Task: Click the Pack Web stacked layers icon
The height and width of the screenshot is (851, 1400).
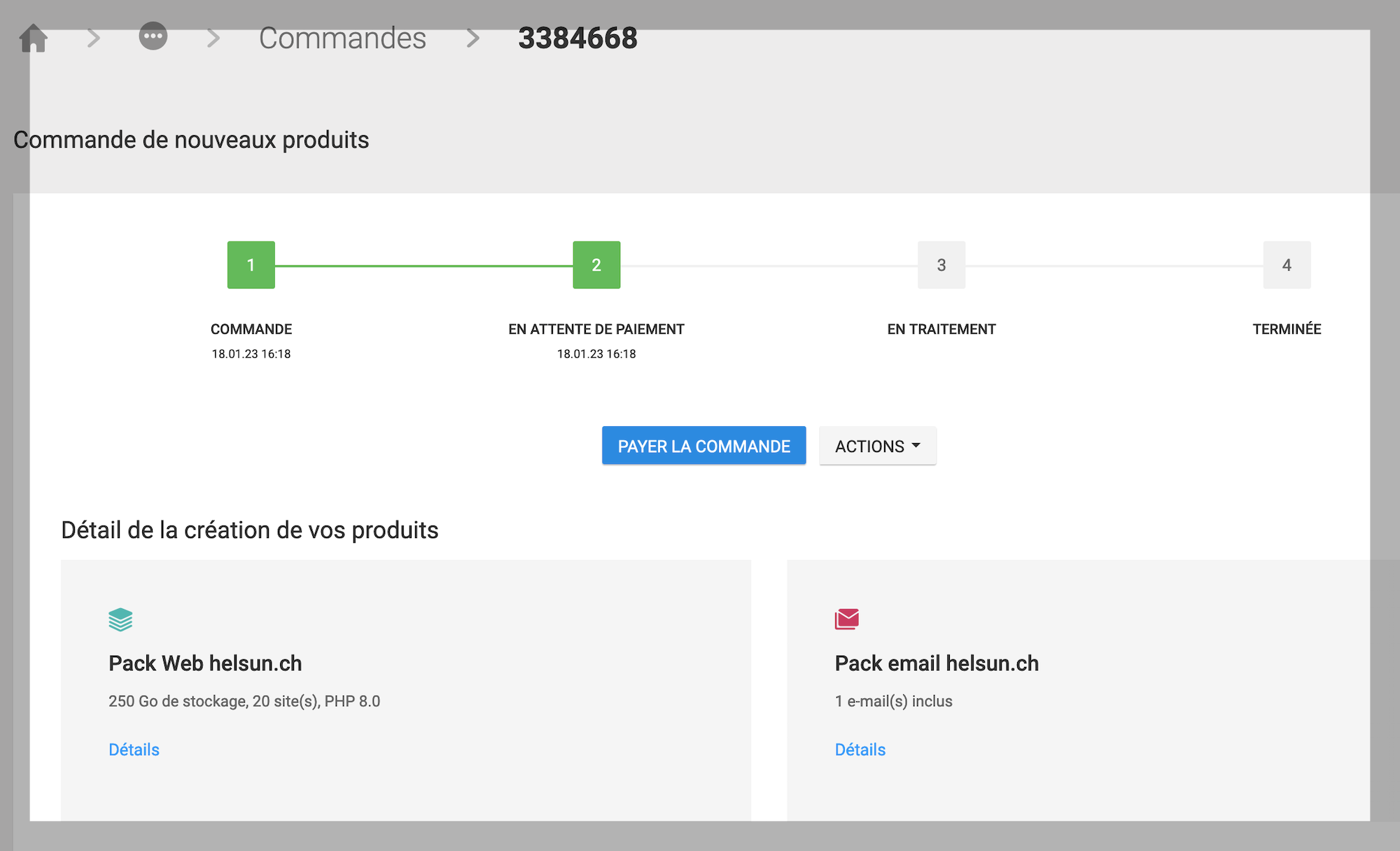Action: (x=120, y=619)
